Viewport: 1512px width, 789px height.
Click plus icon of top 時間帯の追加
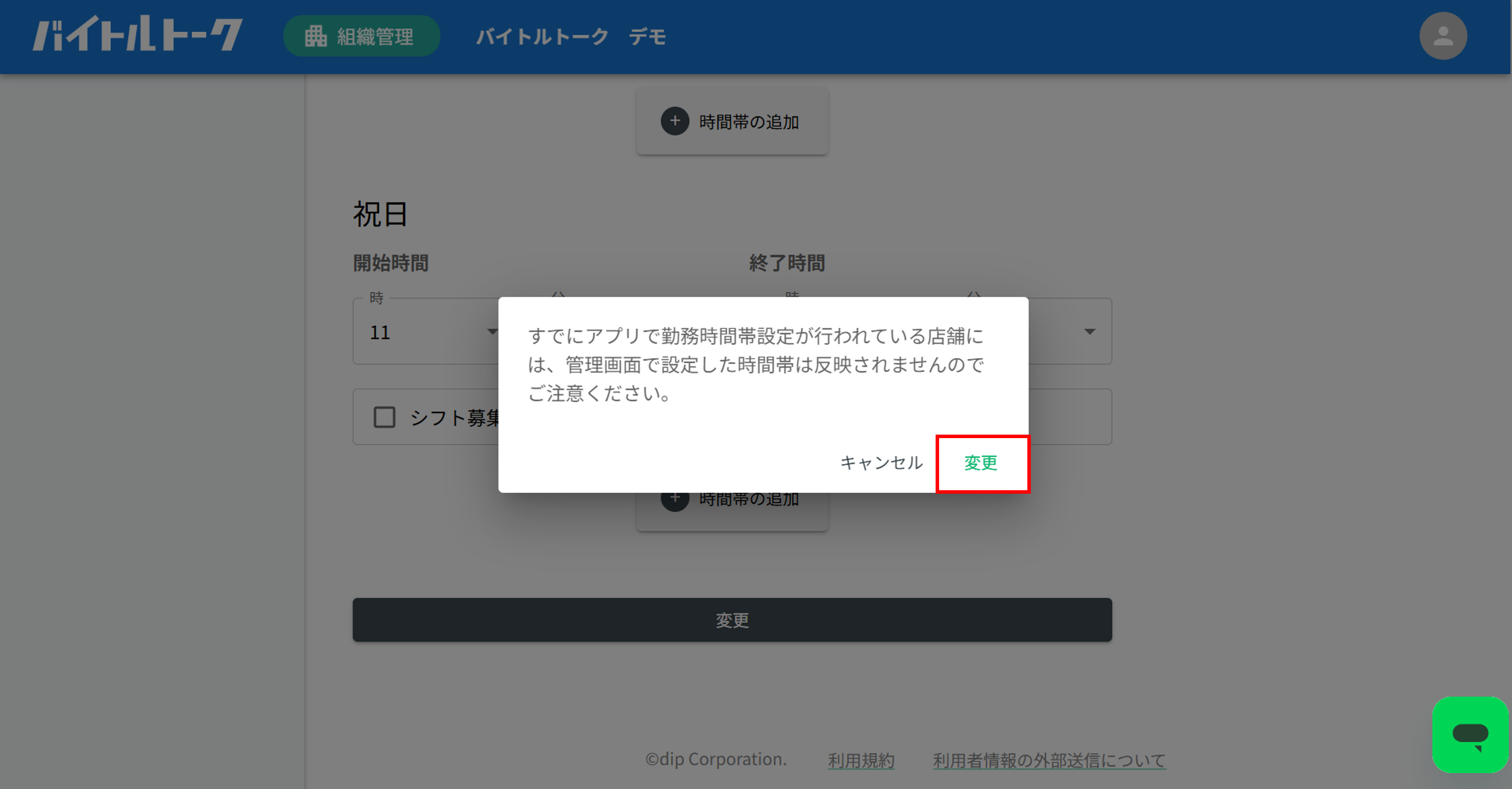(x=675, y=122)
